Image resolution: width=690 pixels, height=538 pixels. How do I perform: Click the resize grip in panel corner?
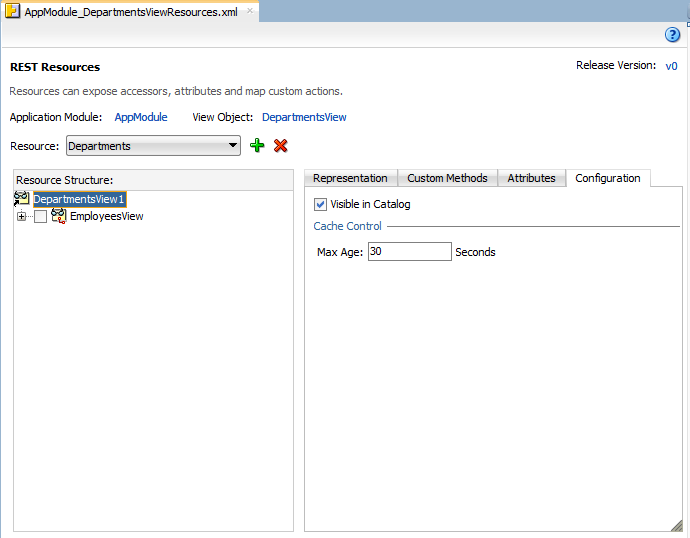tap(676, 525)
